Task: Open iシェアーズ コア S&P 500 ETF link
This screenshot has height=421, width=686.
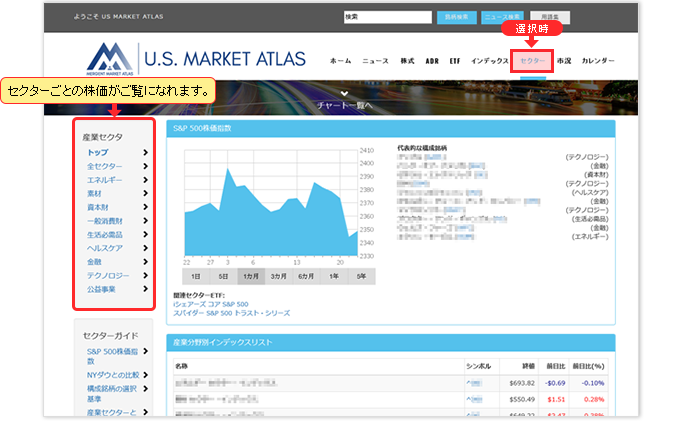Action: 211,304
